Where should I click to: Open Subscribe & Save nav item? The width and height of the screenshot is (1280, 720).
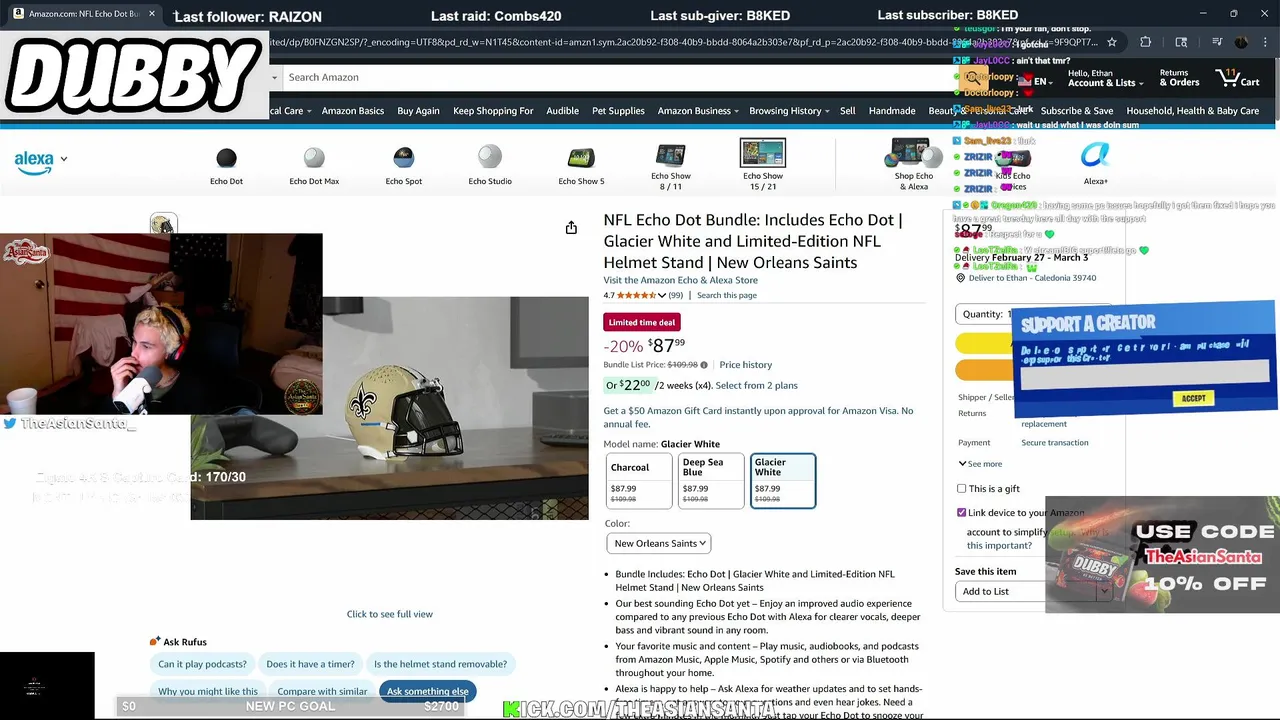coord(1077,111)
